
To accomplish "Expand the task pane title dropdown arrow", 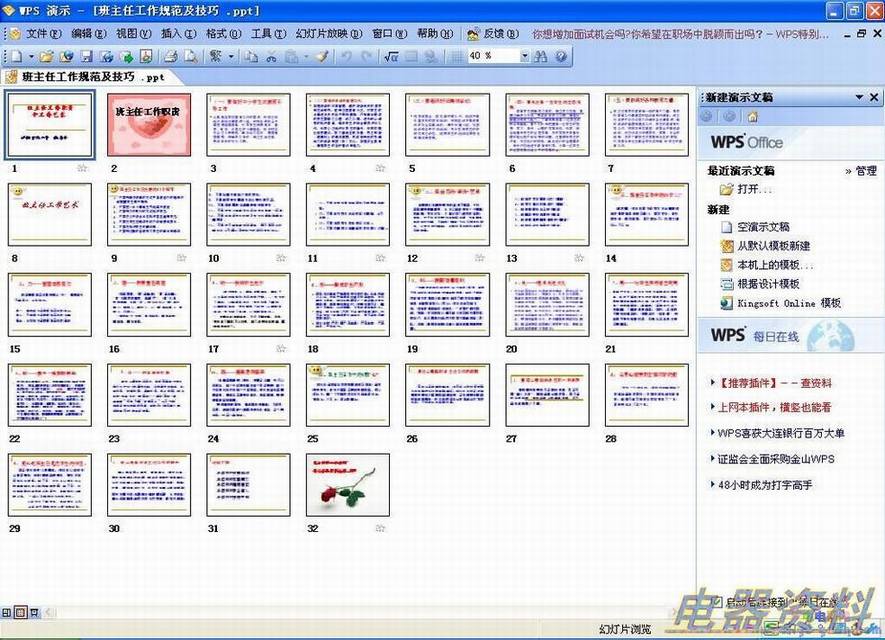I will pyautogui.click(x=859, y=97).
